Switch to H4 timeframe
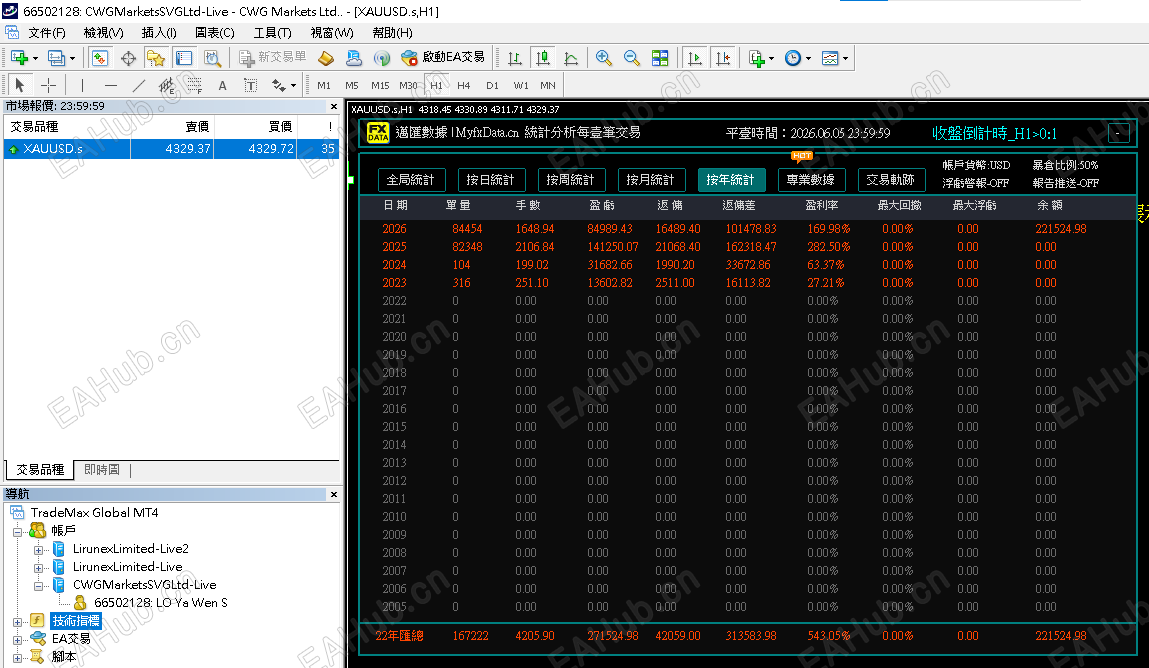The width and height of the screenshot is (1149, 668). pyautogui.click(x=464, y=86)
